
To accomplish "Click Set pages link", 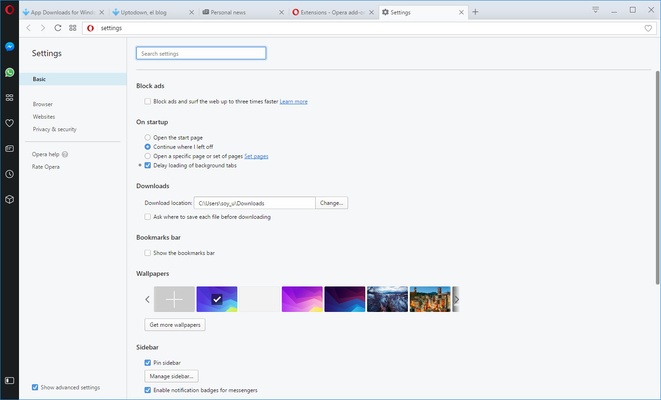I will (x=256, y=156).
